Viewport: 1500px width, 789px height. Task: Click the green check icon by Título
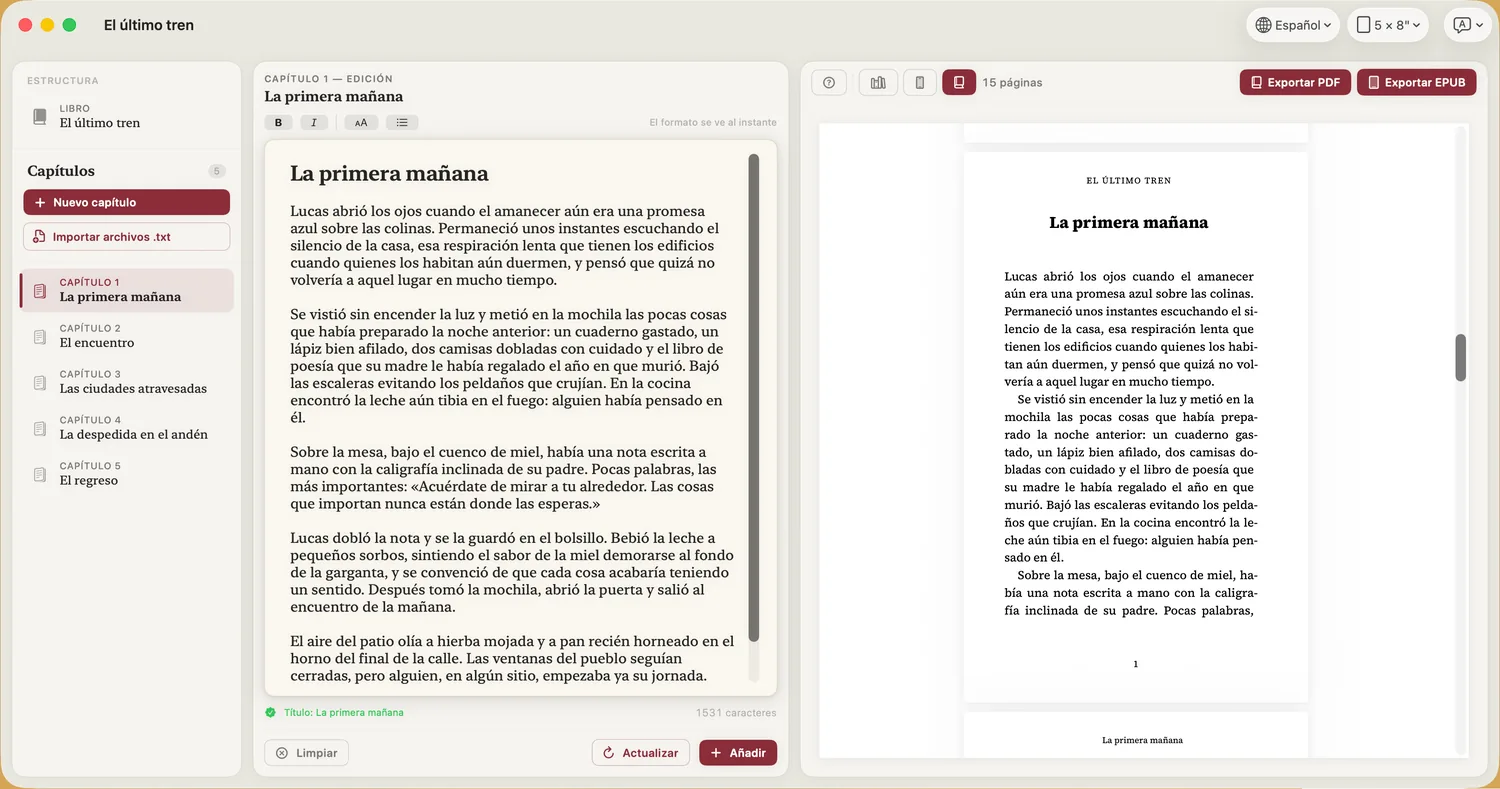pyautogui.click(x=270, y=713)
